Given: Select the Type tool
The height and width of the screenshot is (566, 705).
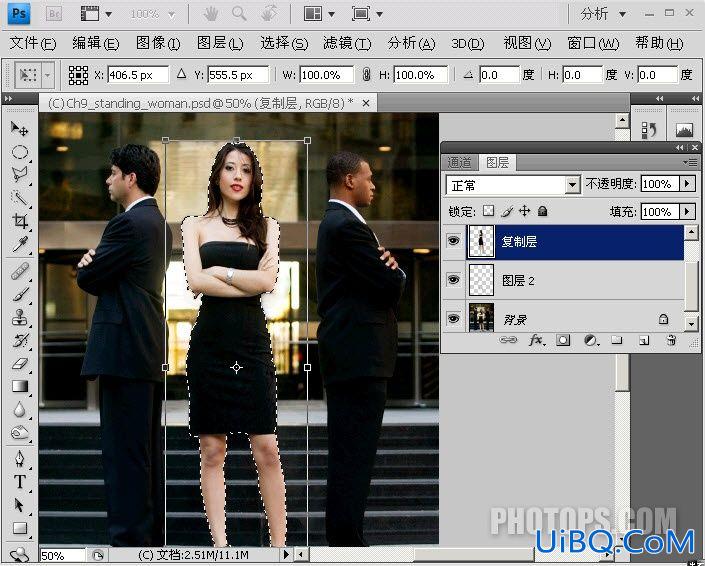Looking at the screenshot, I should pyautogui.click(x=19, y=481).
